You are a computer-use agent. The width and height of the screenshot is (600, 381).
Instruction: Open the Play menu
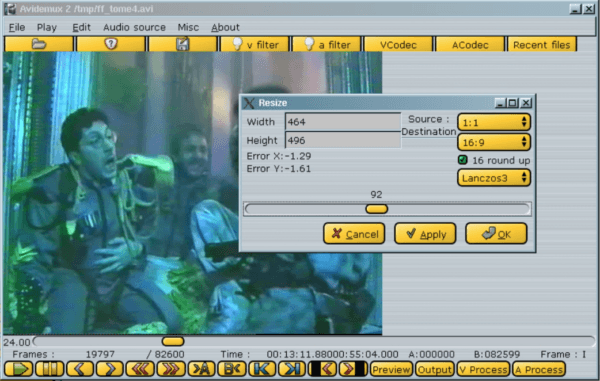click(47, 27)
